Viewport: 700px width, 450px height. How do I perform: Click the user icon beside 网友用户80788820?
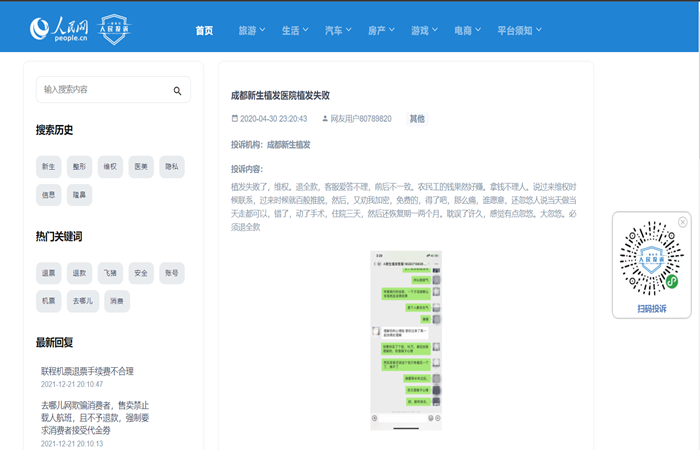pyautogui.click(x=325, y=118)
